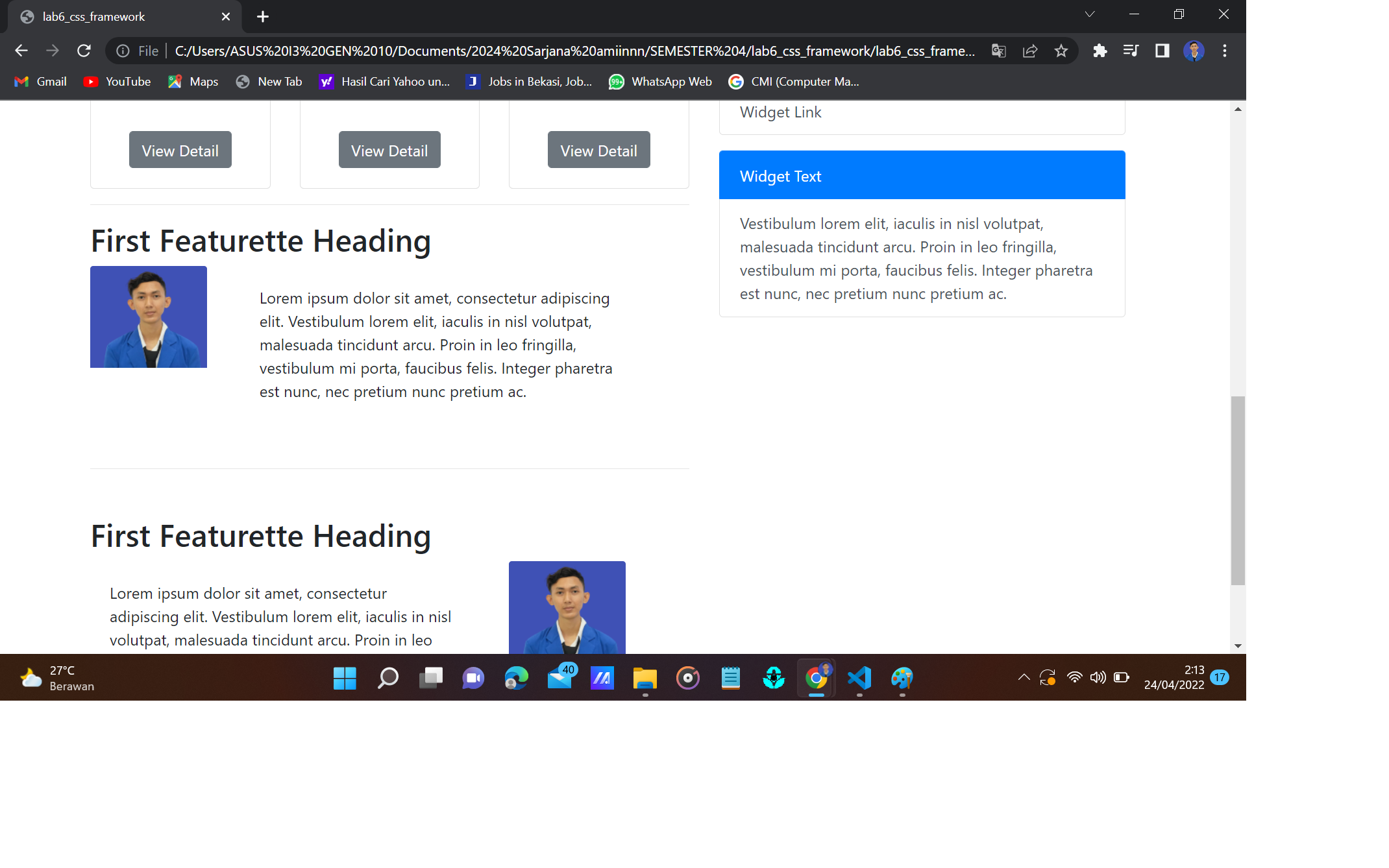This screenshot has width=1389, height=868.
Task: Open the Gmail bookmark
Action: coord(40,82)
